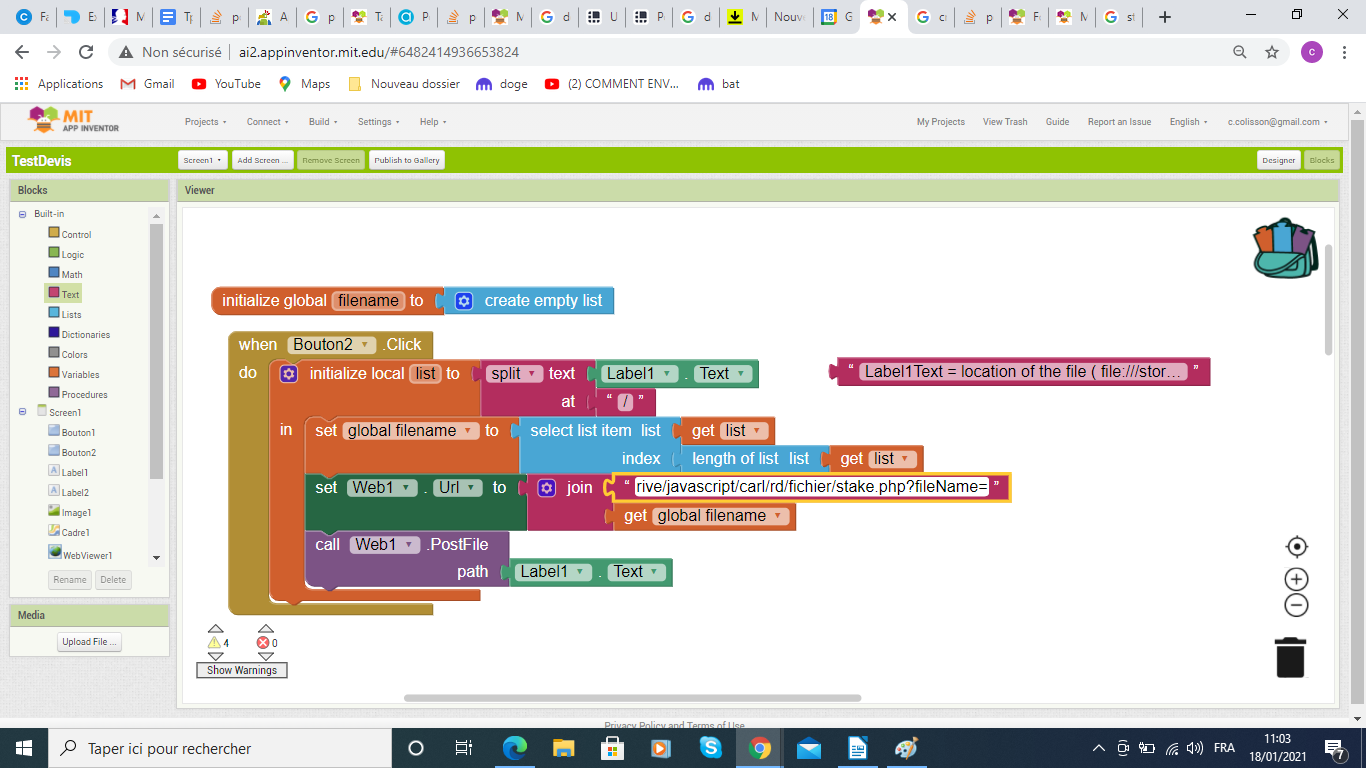Open the Build menu
This screenshot has width=1366, height=768.
[x=323, y=122]
